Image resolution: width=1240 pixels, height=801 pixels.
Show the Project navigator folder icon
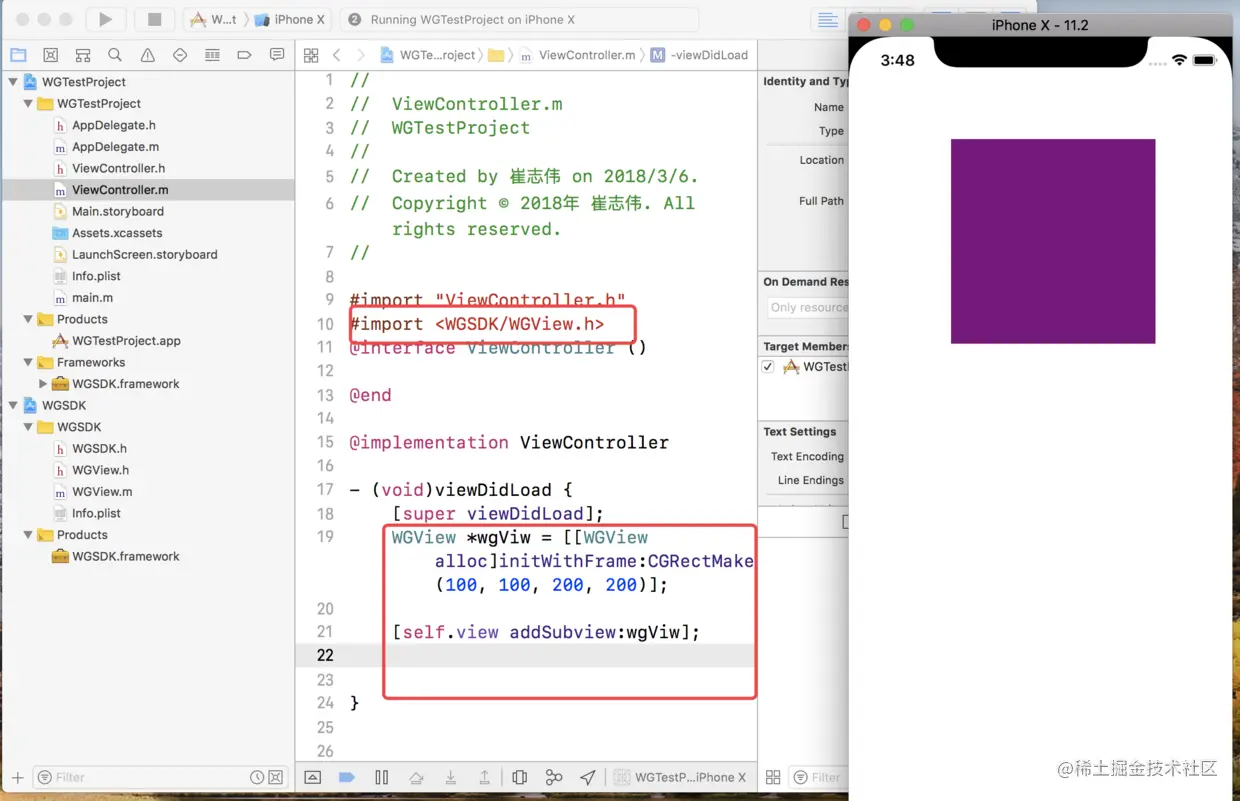click(18, 55)
